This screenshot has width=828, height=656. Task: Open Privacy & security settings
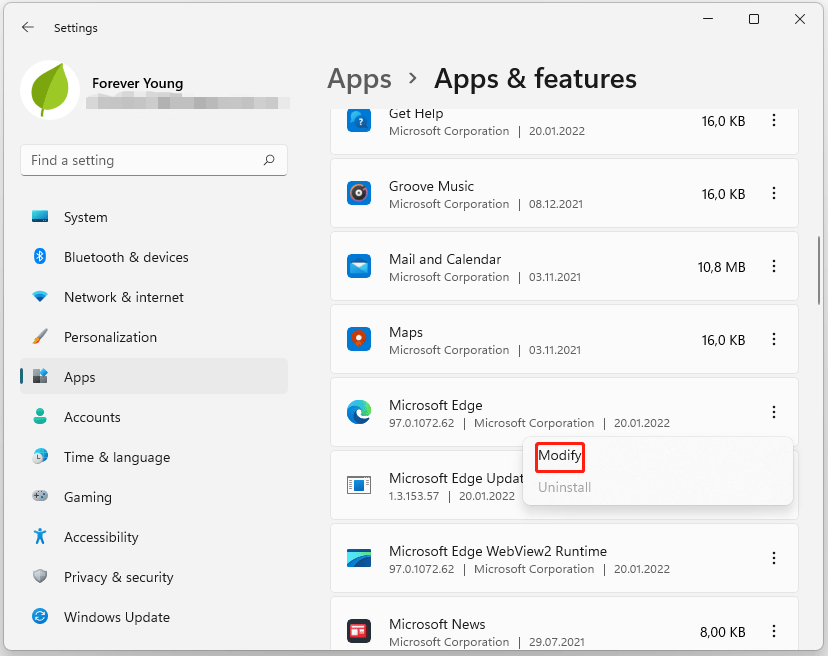[154, 577]
